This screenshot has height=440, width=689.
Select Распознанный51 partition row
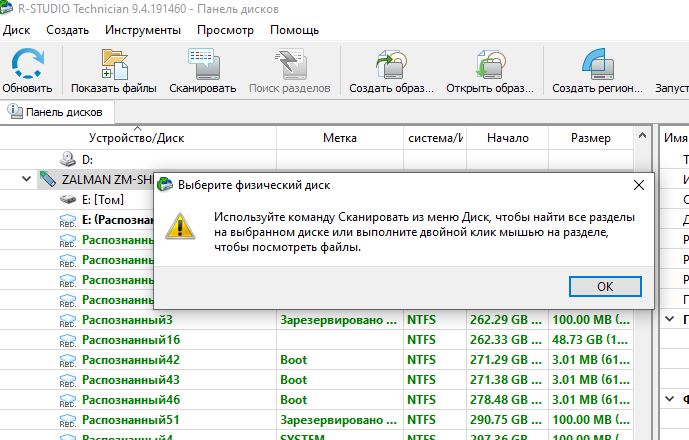[316, 420]
